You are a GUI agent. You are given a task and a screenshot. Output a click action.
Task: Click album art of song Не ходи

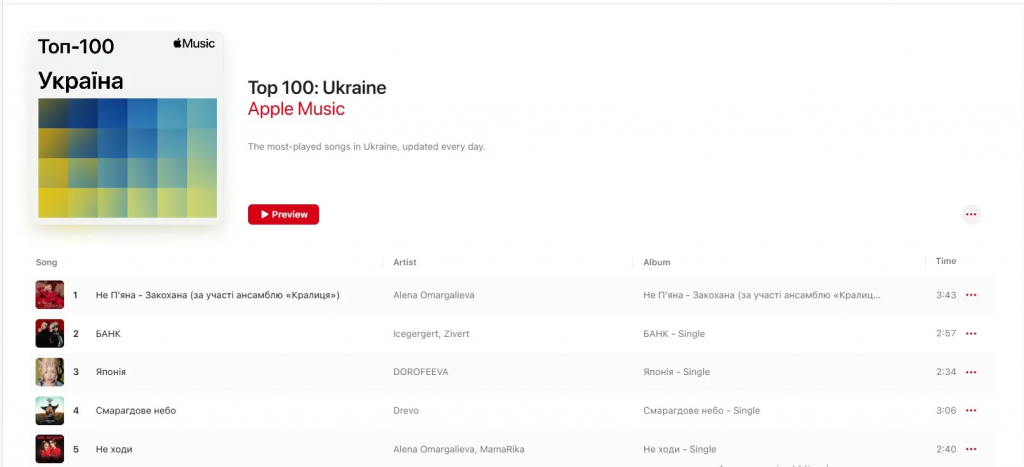click(50, 449)
